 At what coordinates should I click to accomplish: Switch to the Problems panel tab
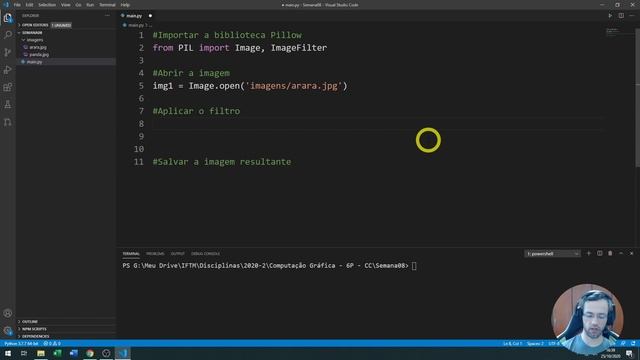point(155,254)
